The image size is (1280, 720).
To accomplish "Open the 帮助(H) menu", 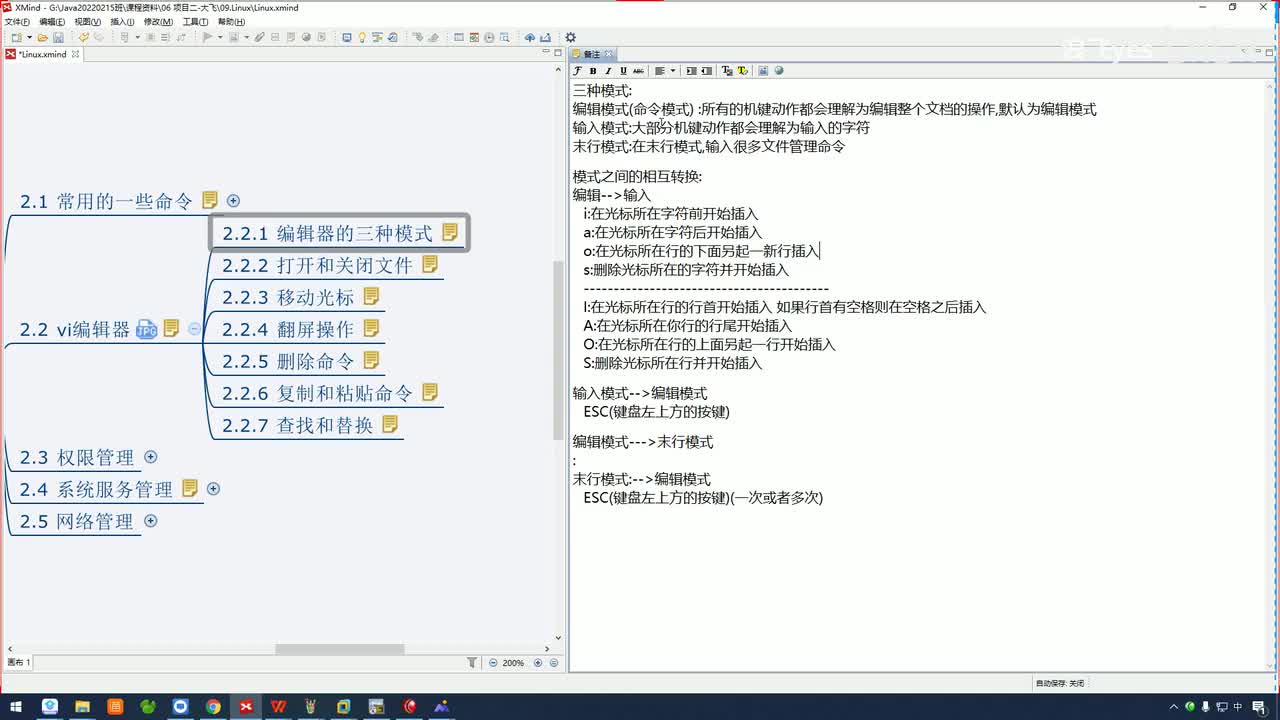I will [x=231, y=21].
